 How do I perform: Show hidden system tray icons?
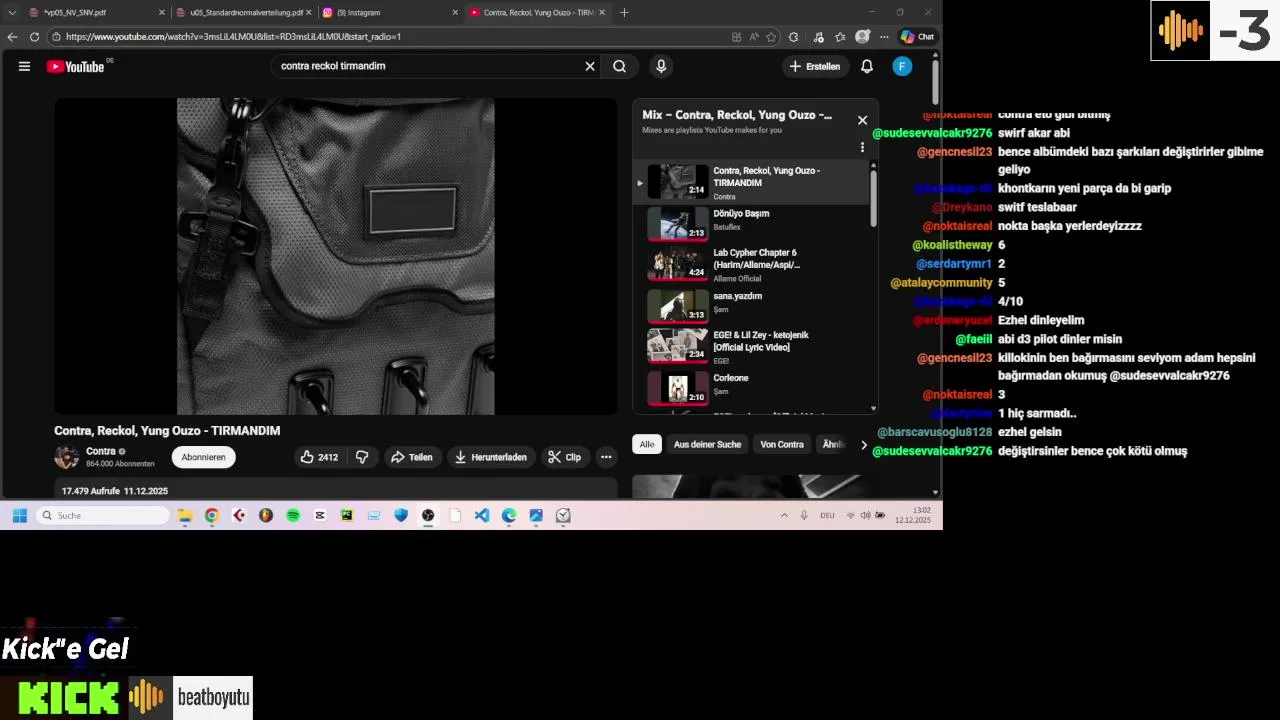784,515
